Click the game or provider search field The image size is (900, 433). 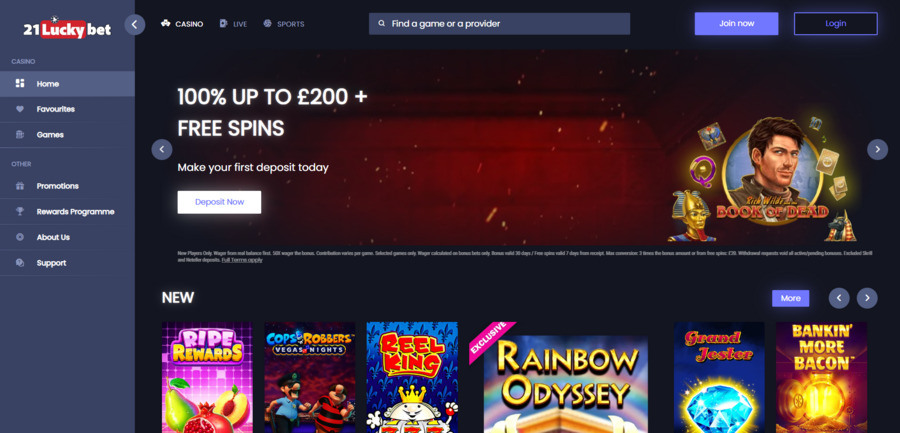coord(499,24)
